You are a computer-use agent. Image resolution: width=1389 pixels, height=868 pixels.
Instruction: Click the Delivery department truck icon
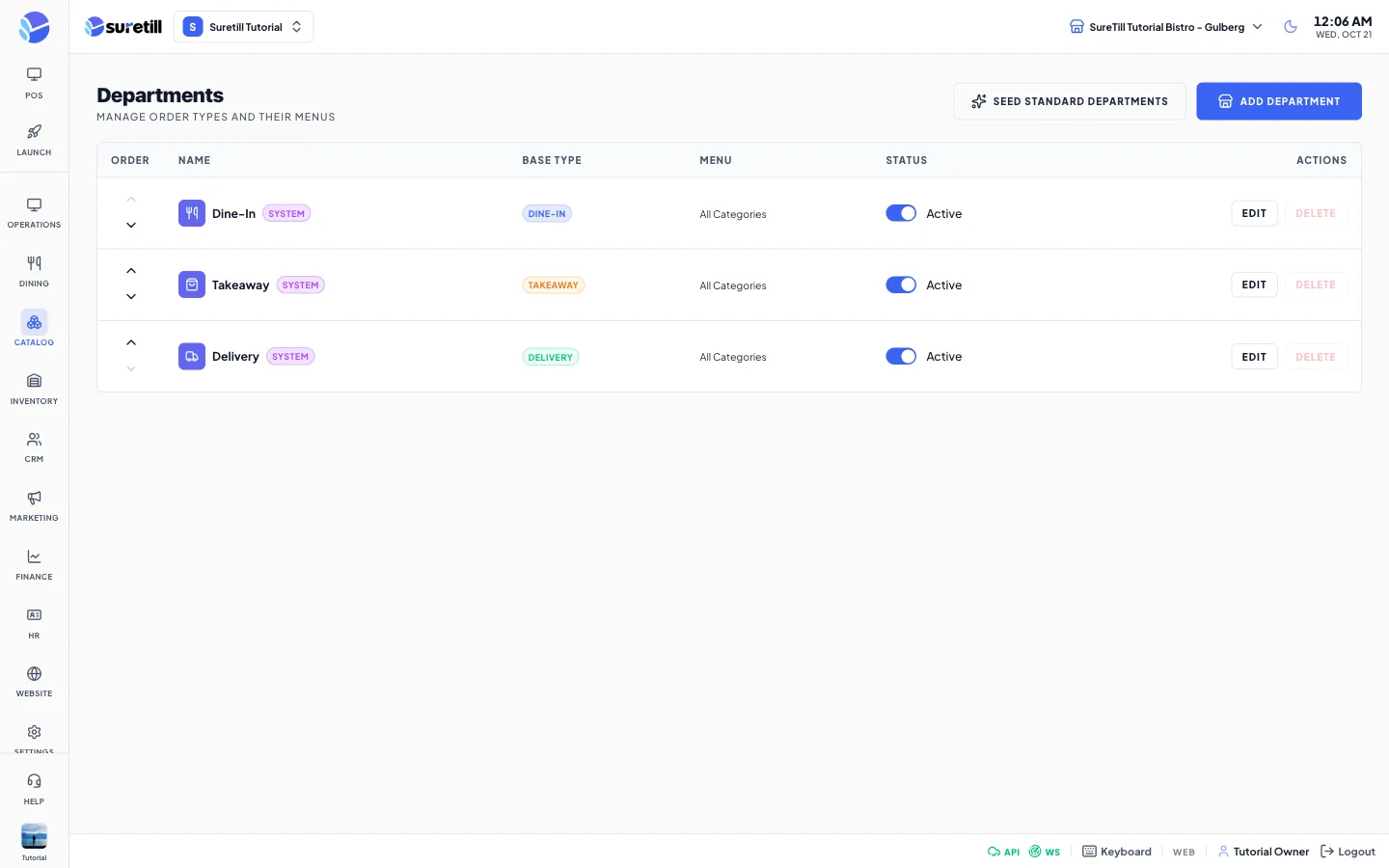(x=192, y=357)
